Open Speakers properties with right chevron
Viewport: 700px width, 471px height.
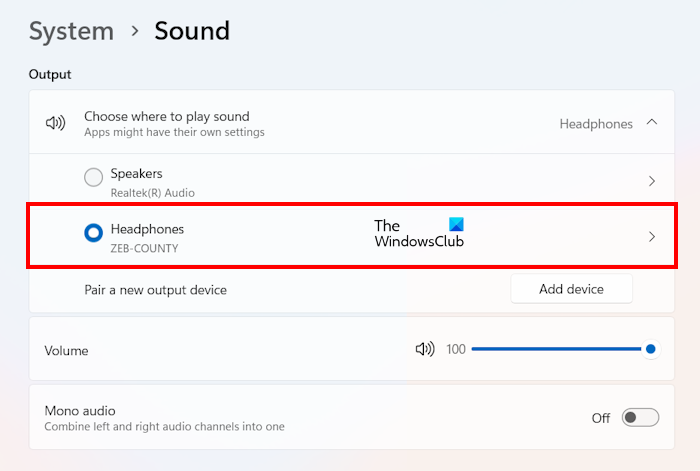pyautogui.click(x=652, y=181)
